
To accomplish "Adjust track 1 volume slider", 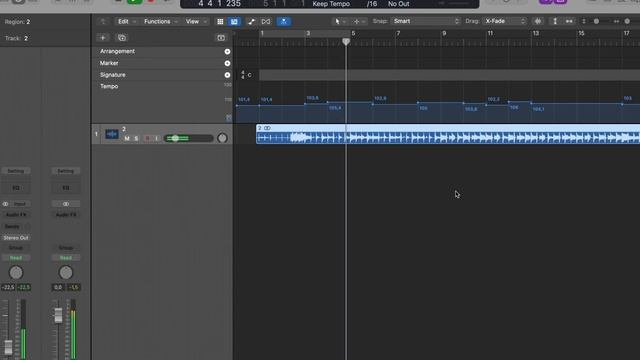I will coord(189,139).
